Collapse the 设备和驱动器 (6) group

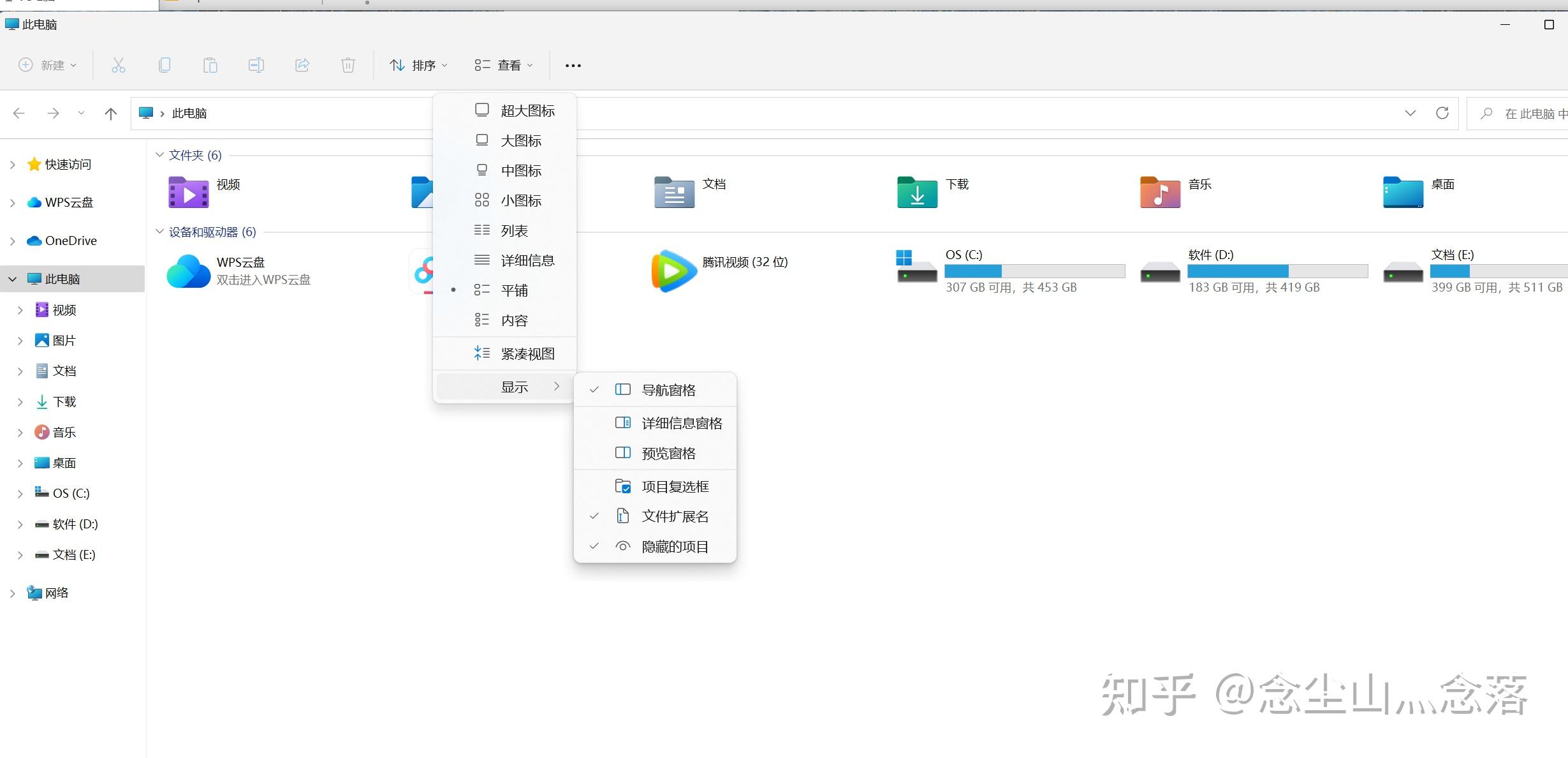tap(159, 232)
